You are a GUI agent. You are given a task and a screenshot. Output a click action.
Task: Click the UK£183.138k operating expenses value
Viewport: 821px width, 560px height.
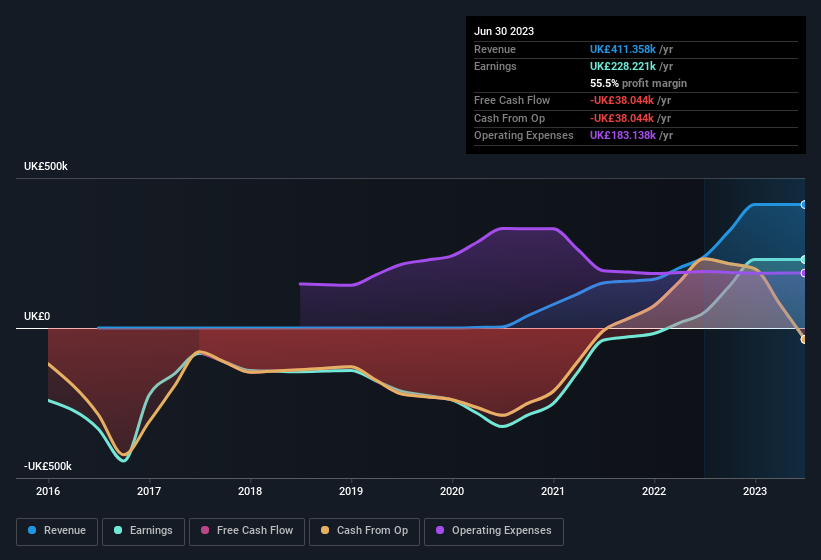[x=623, y=136]
